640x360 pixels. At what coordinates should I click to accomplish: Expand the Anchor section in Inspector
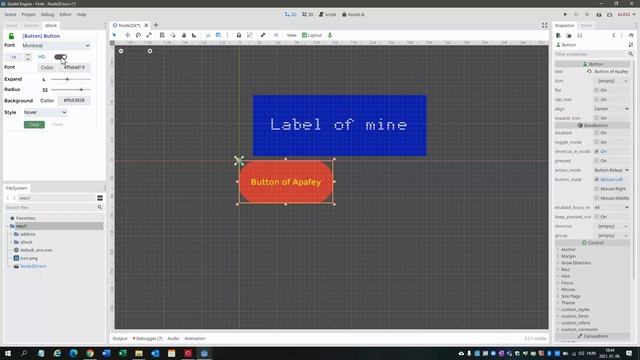[x=568, y=249]
